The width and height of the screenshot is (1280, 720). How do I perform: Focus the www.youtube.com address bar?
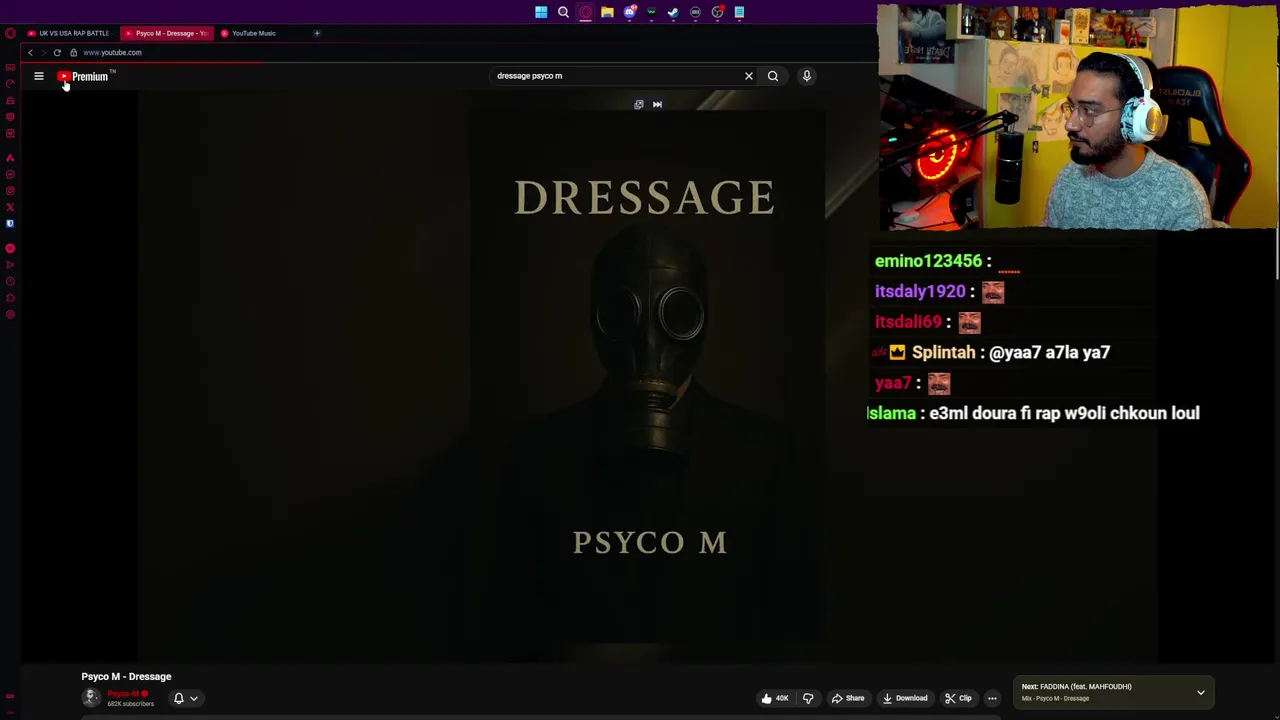pyautogui.click(x=112, y=52)
